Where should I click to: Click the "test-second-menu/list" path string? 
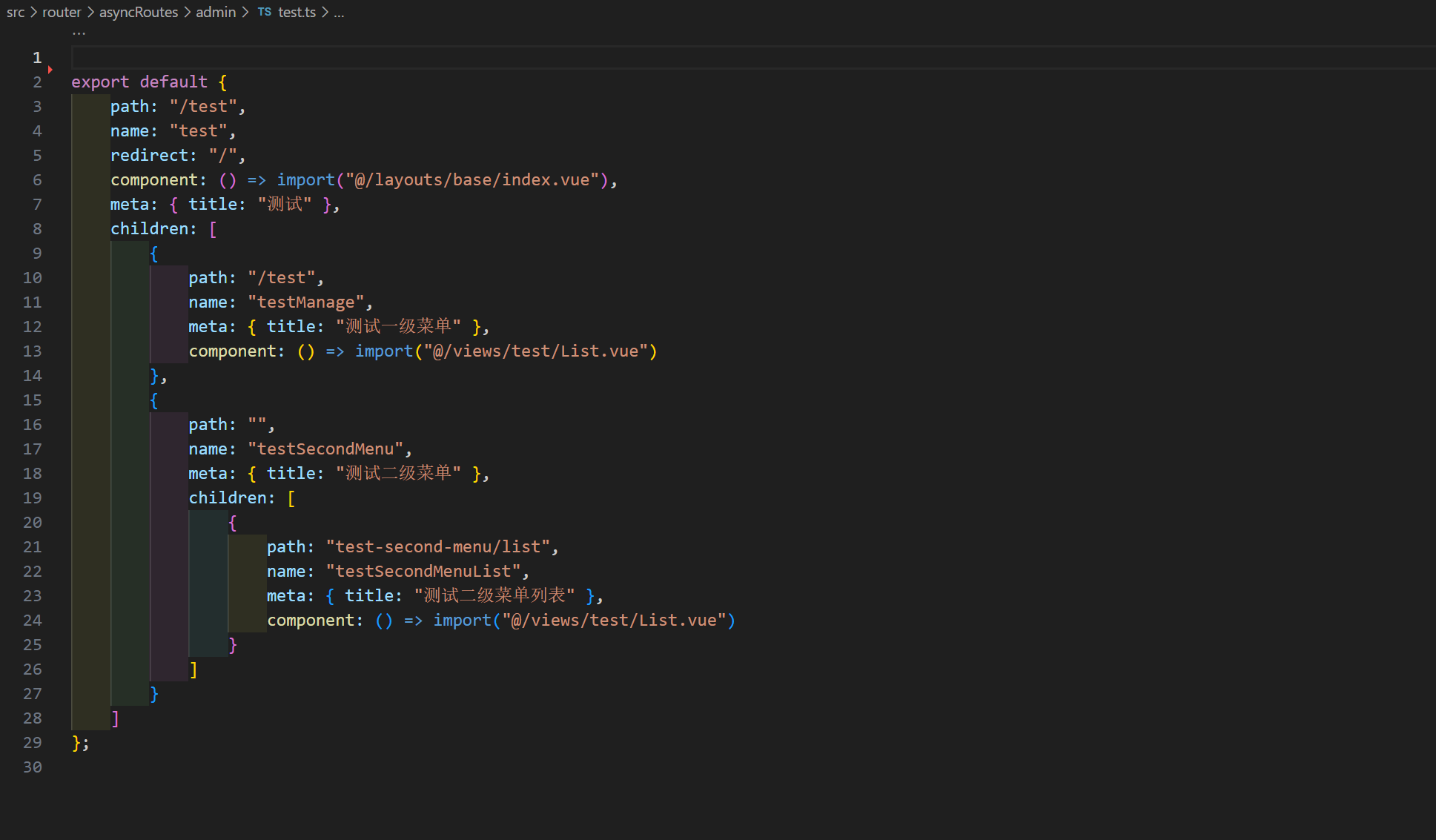tap(437, 546)
